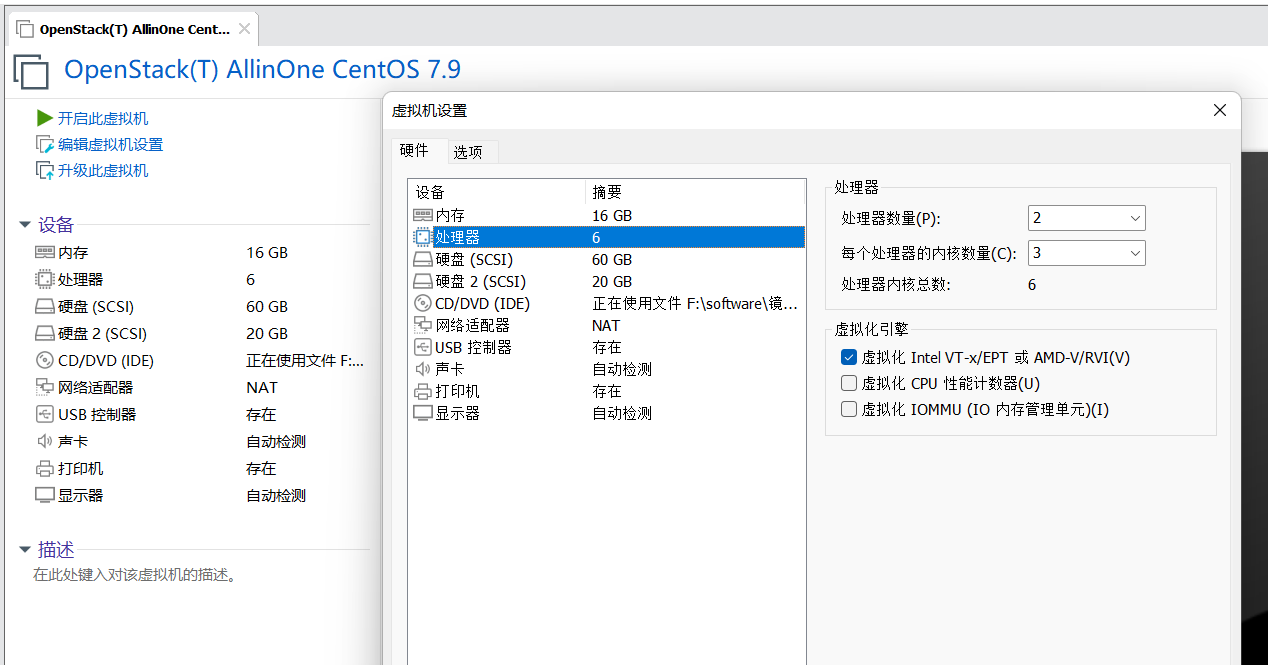The image size is (1268, 665).
Task: Click 网络适配器 icon in settings dialog
Action: click(x=422, y=326)
